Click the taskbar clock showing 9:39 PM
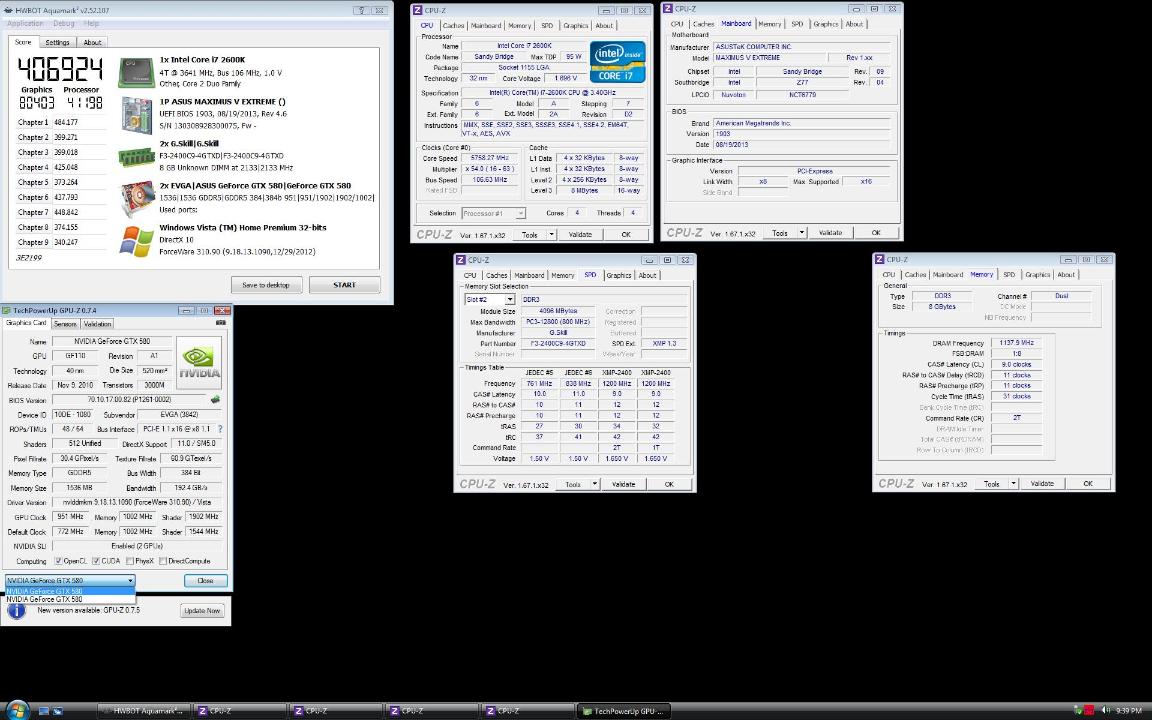 point(1128,710)
